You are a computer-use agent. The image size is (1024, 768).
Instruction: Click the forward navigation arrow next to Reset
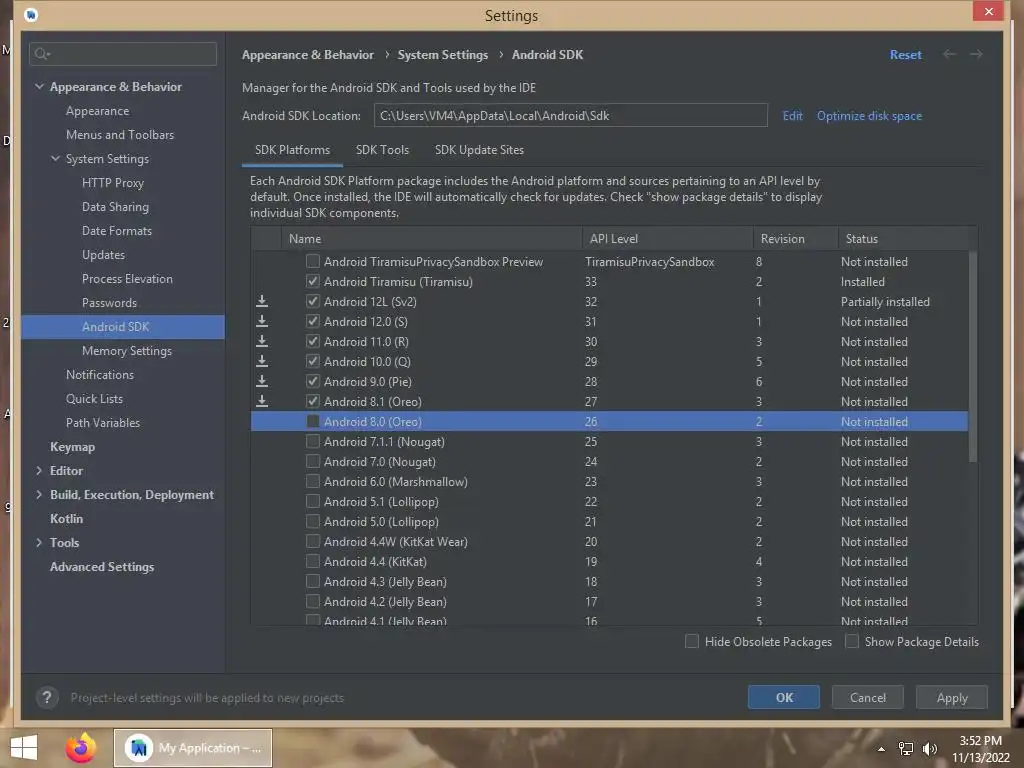[976, 54]
